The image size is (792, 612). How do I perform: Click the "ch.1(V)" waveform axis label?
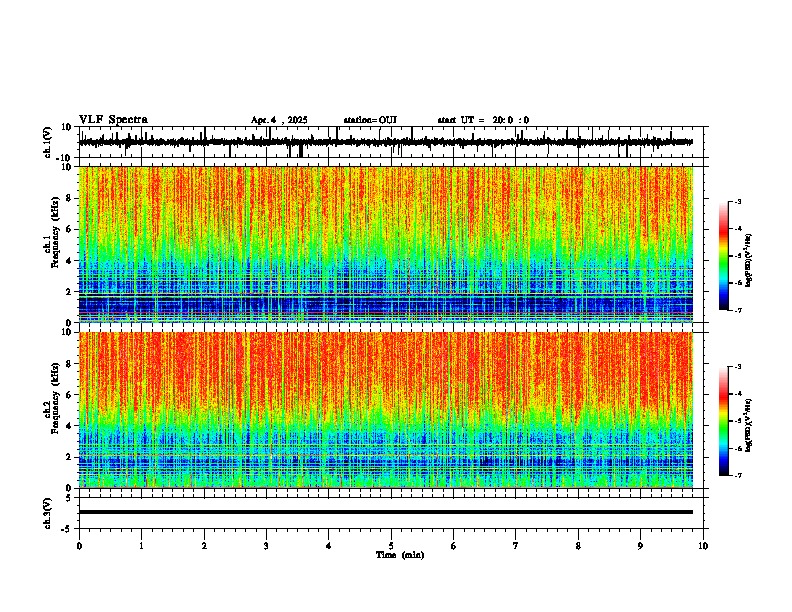click(48, 142)
